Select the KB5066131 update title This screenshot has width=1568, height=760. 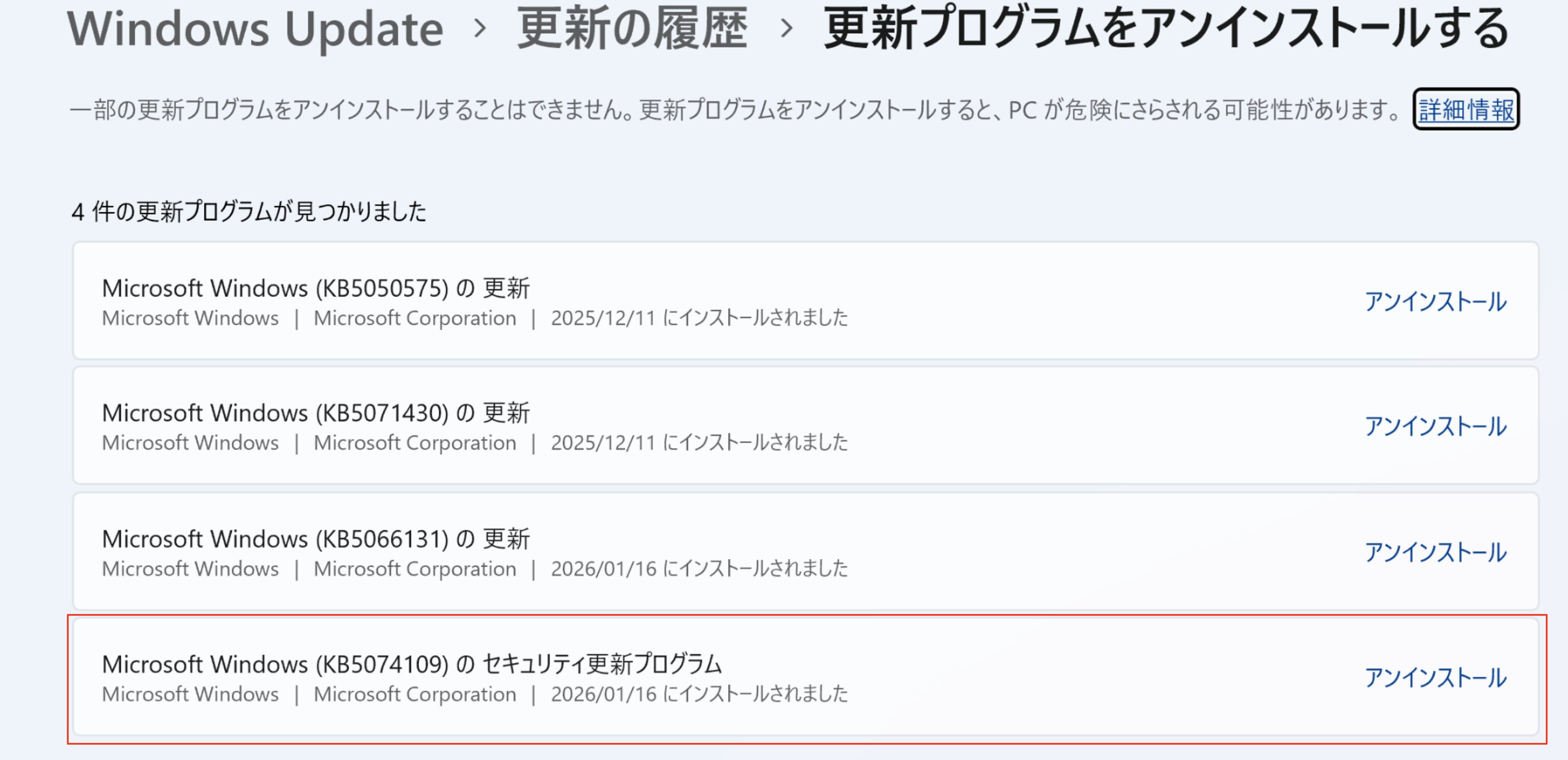coord(316,539)
